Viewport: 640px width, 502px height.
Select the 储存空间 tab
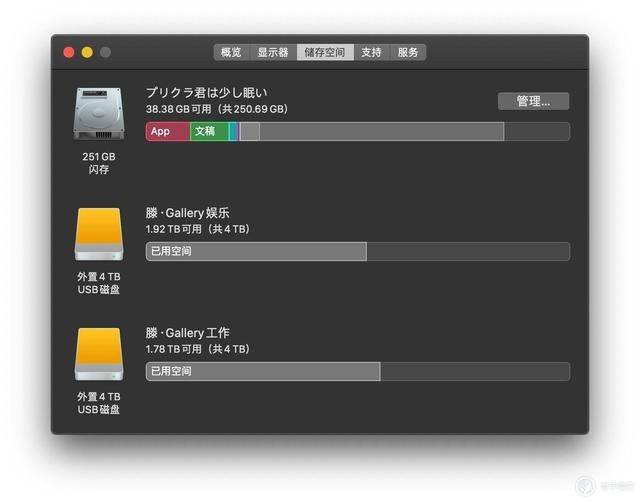(325, 52)
